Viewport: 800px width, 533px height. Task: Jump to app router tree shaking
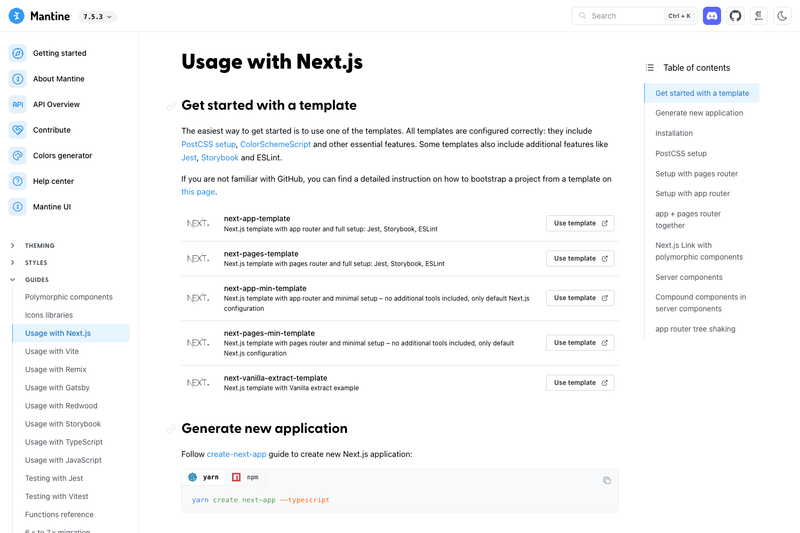click(x=695, y=329)
